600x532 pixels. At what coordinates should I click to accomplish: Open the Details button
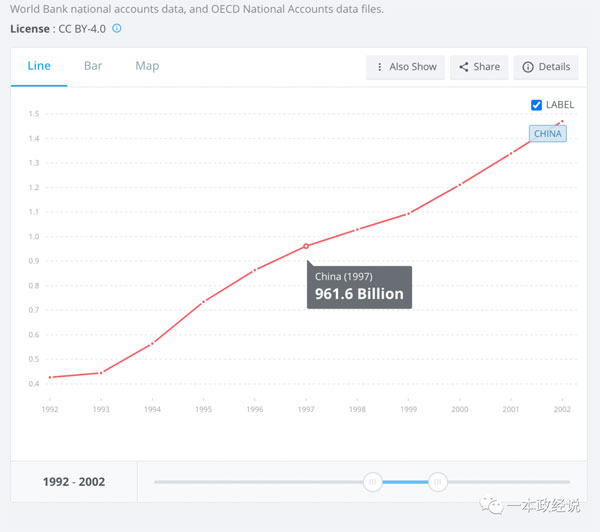[x=546, y=67]
